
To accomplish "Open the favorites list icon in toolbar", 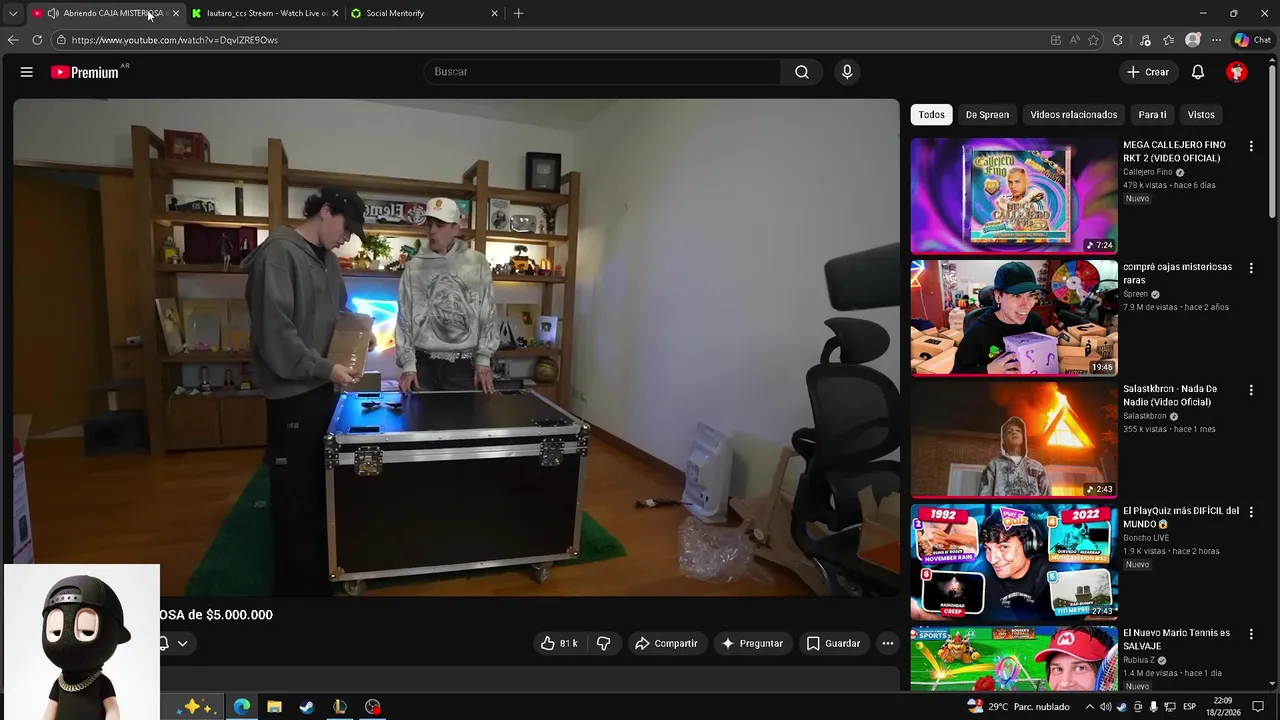I will tap(1169, 40).
